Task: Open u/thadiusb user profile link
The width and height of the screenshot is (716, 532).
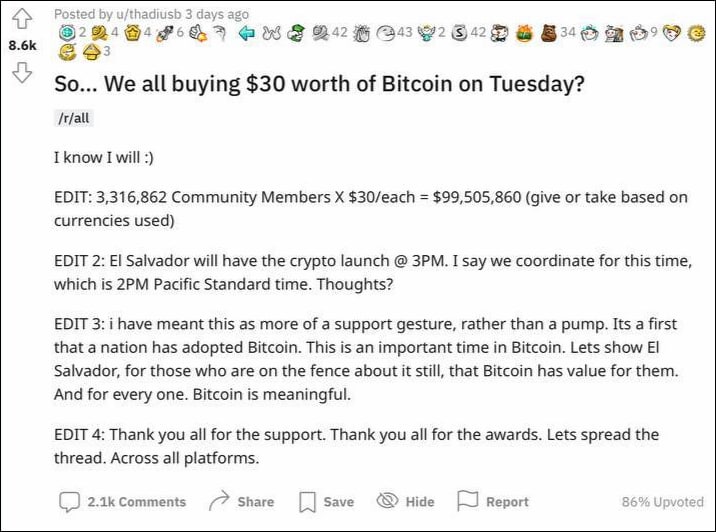Action: pos(148,14)
